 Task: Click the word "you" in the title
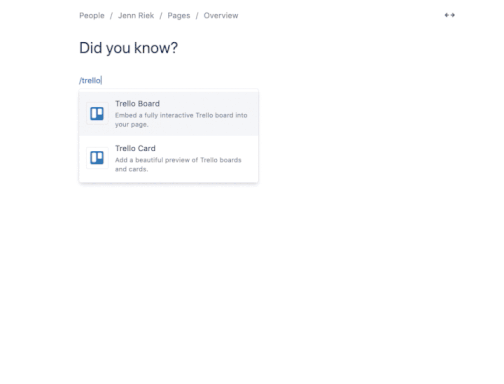pos(118,49)
